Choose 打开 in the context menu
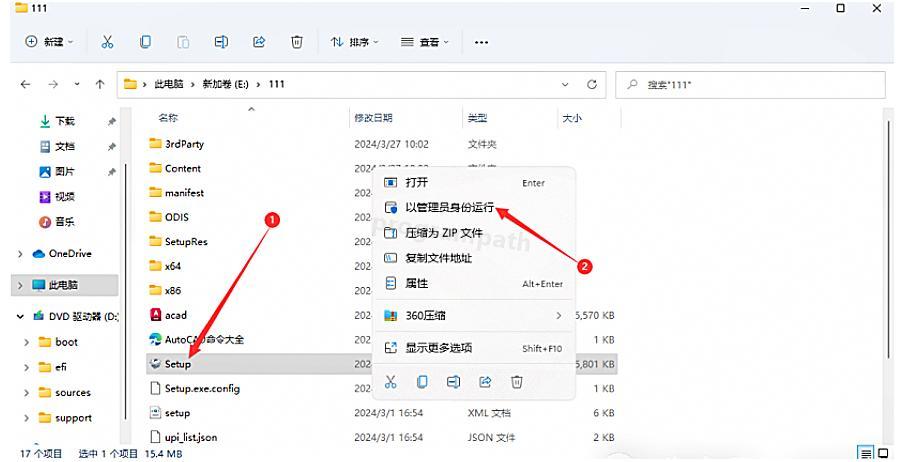The image size is (905, 462). [473, 182]
